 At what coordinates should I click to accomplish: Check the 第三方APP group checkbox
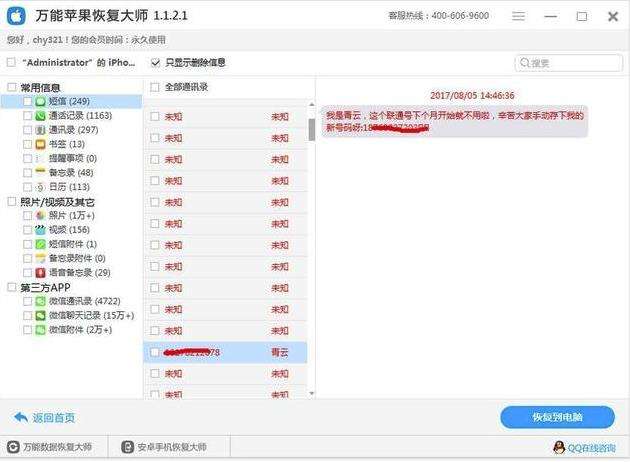12,287
